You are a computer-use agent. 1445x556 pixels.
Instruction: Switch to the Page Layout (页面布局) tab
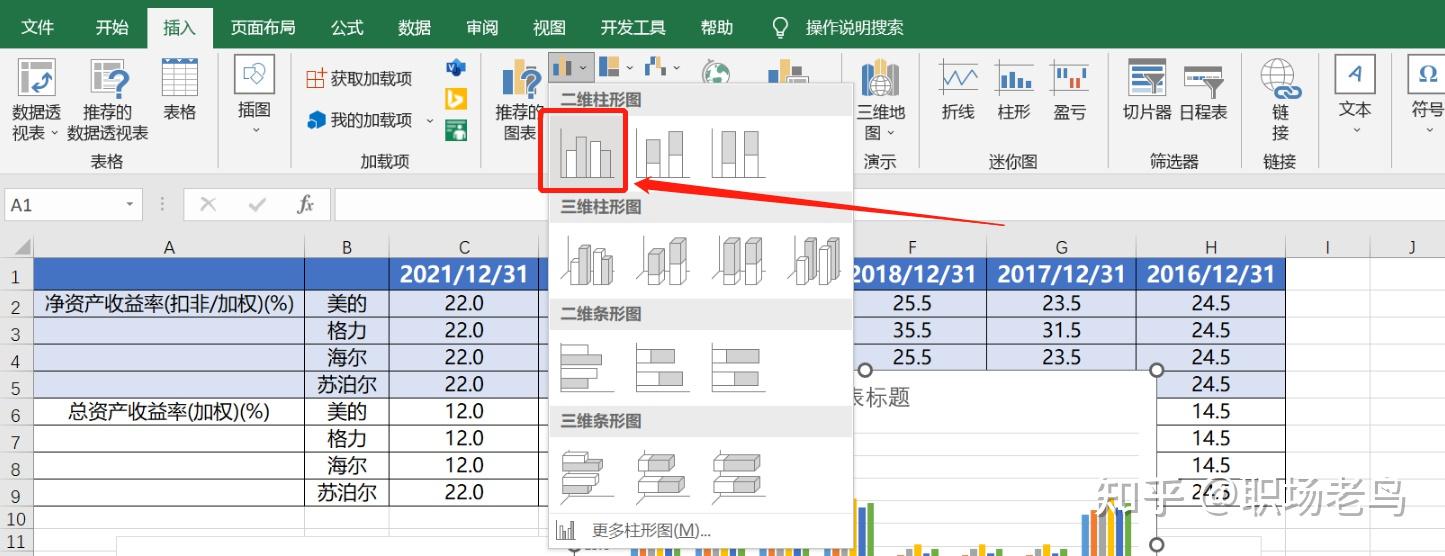coord(263,27)
